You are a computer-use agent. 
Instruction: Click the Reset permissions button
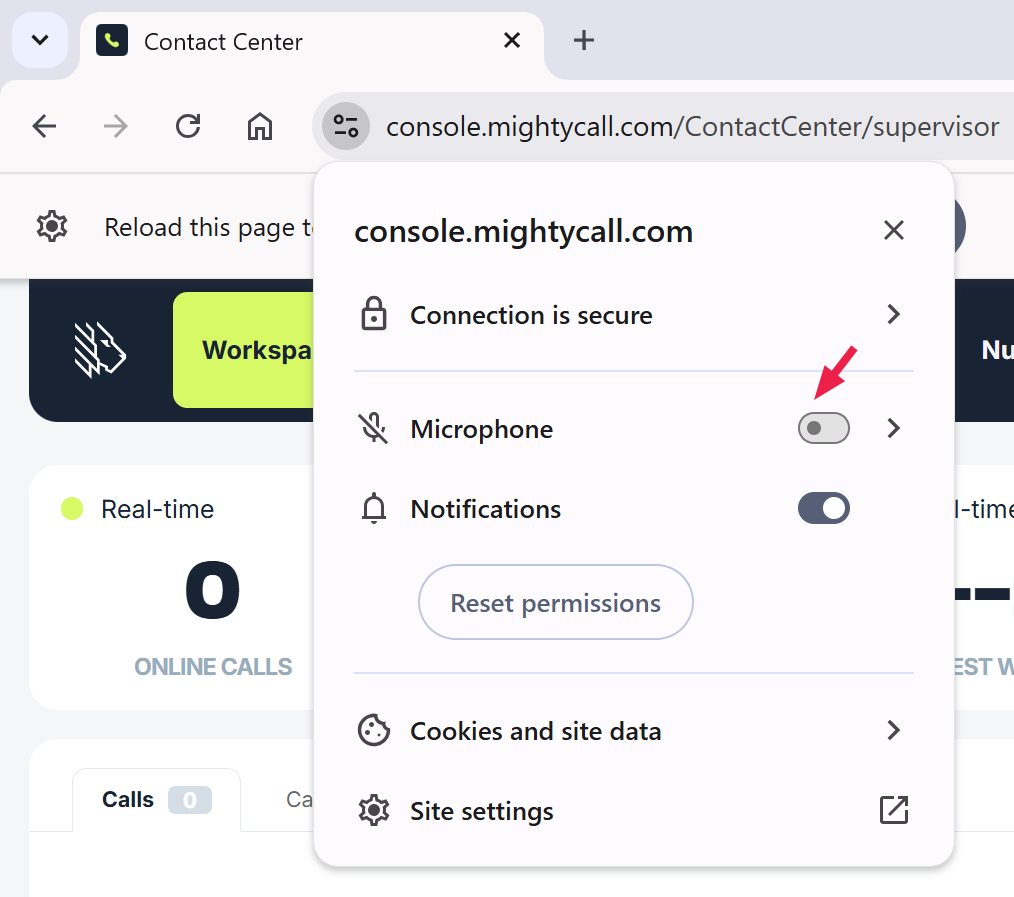coord(555,603)
